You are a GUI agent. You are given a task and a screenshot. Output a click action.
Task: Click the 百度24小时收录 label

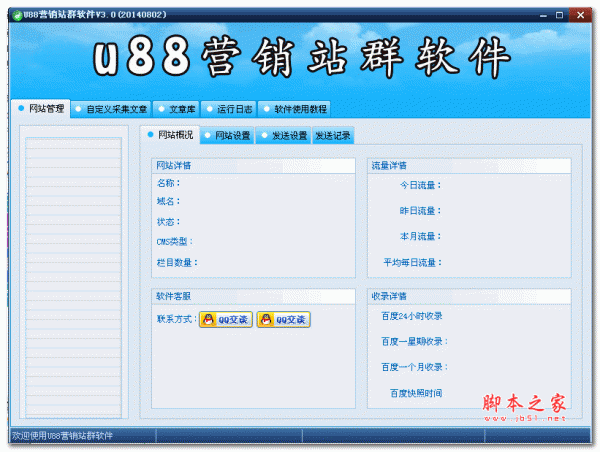pos(412,316)
